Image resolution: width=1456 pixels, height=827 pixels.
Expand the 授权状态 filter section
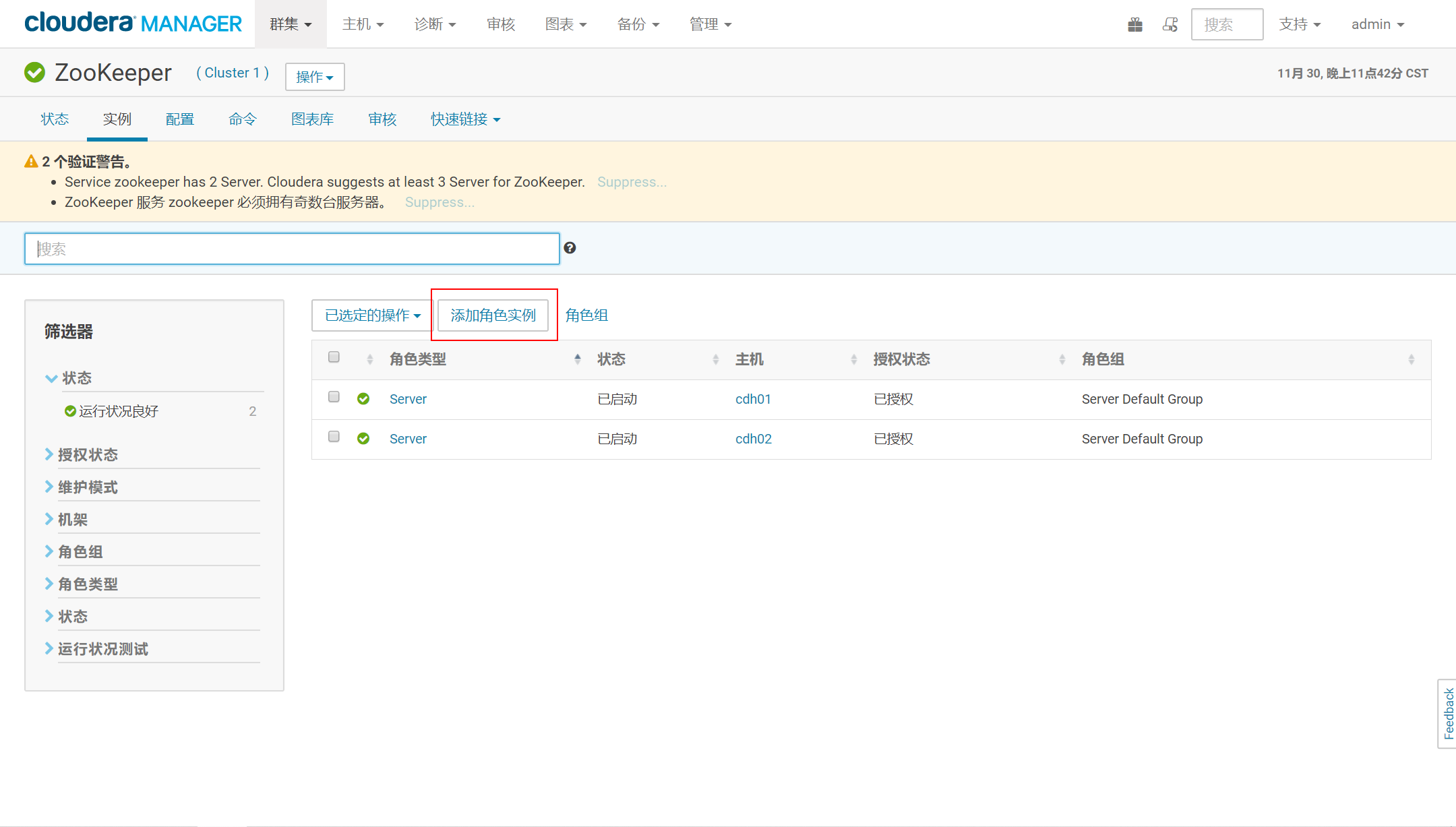pos(88,455)
